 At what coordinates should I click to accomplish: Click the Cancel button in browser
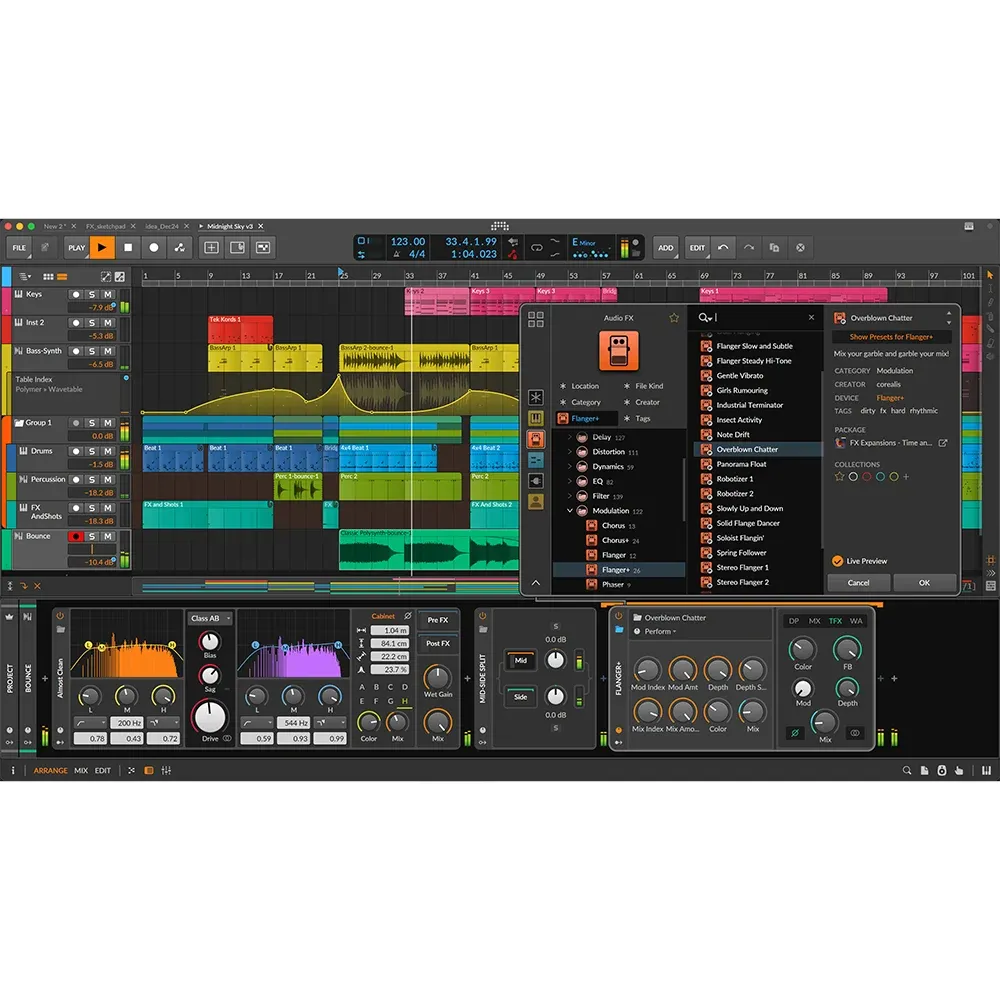(858, 582)
